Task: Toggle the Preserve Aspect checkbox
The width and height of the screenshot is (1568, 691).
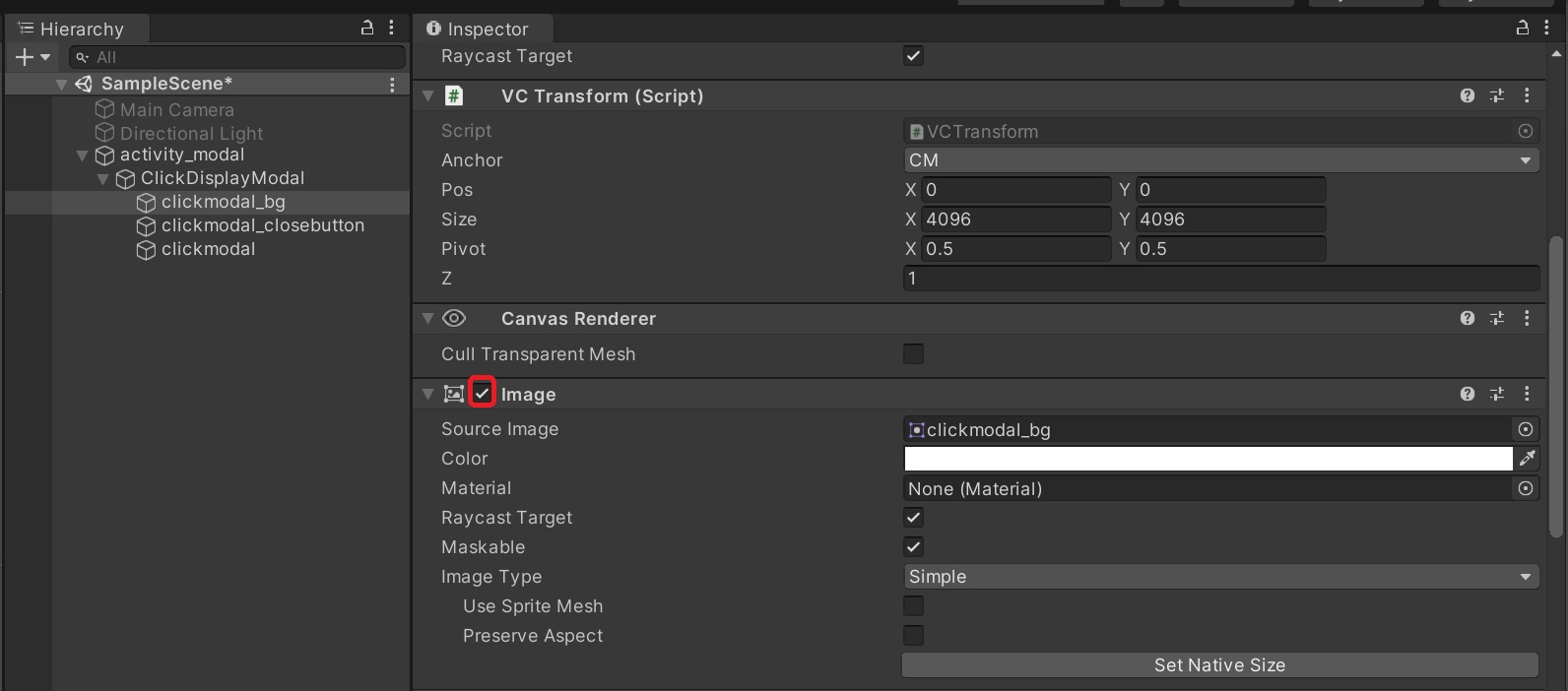Action: pos(913,636)
